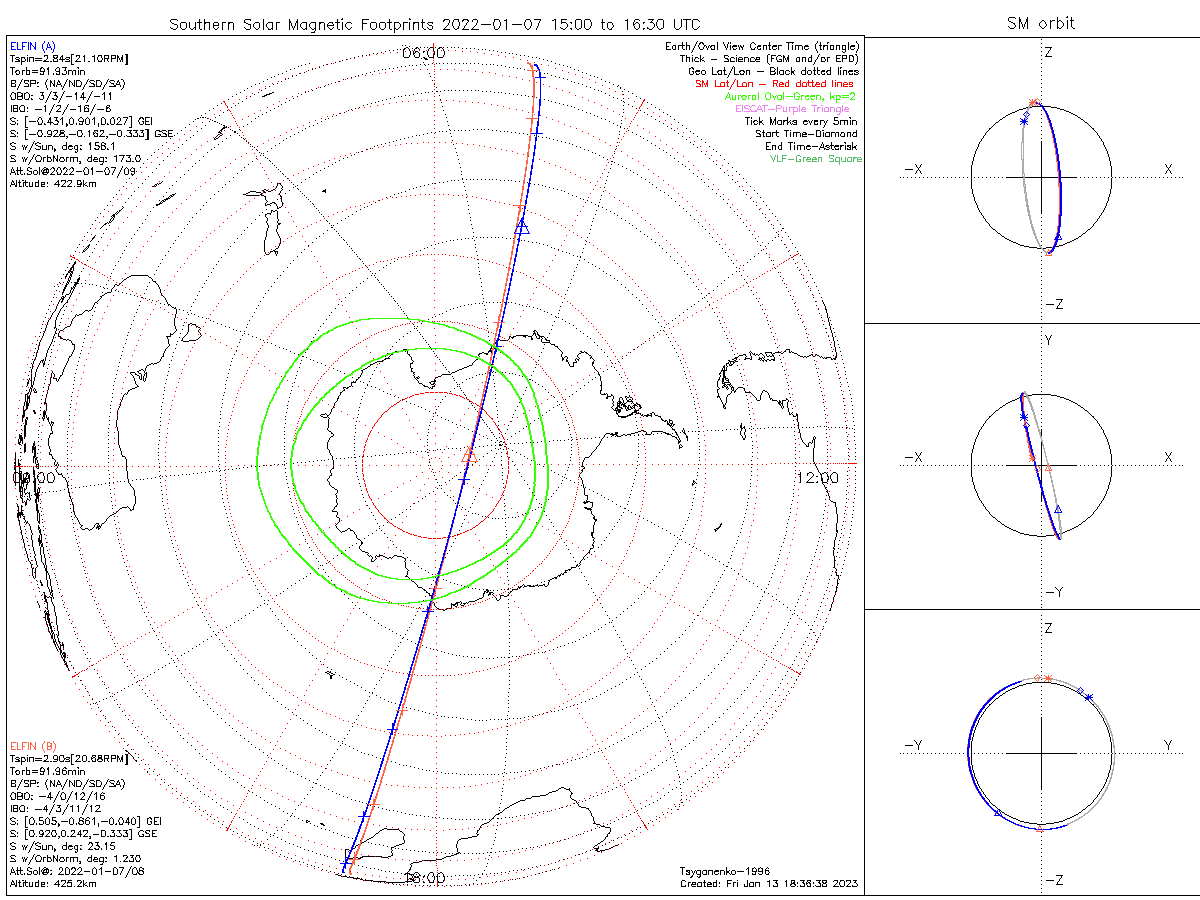Screen dimensions: 1200x900
Task: Click the 'SM orbit' panel heading
Action: 1042,23
